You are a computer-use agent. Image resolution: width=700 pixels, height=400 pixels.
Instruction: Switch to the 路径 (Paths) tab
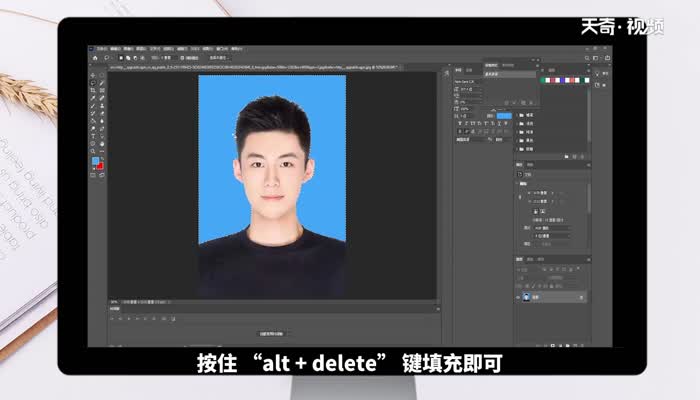tap(541, 259)
